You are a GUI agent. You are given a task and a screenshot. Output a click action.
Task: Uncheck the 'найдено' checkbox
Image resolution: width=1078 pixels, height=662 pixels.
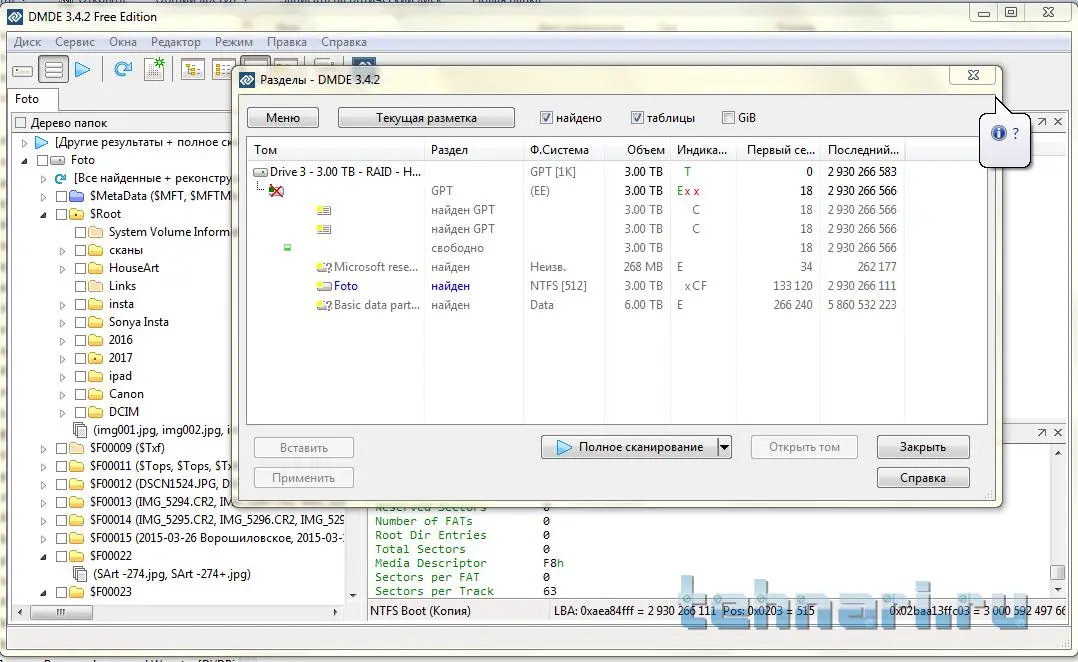coord(546,118)
